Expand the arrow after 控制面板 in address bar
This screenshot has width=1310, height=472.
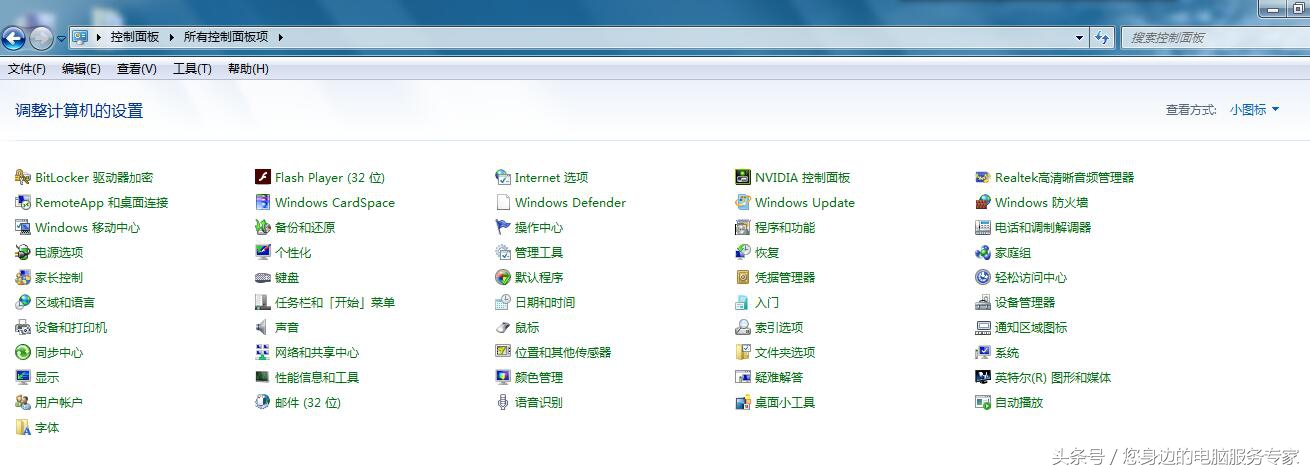171,37
